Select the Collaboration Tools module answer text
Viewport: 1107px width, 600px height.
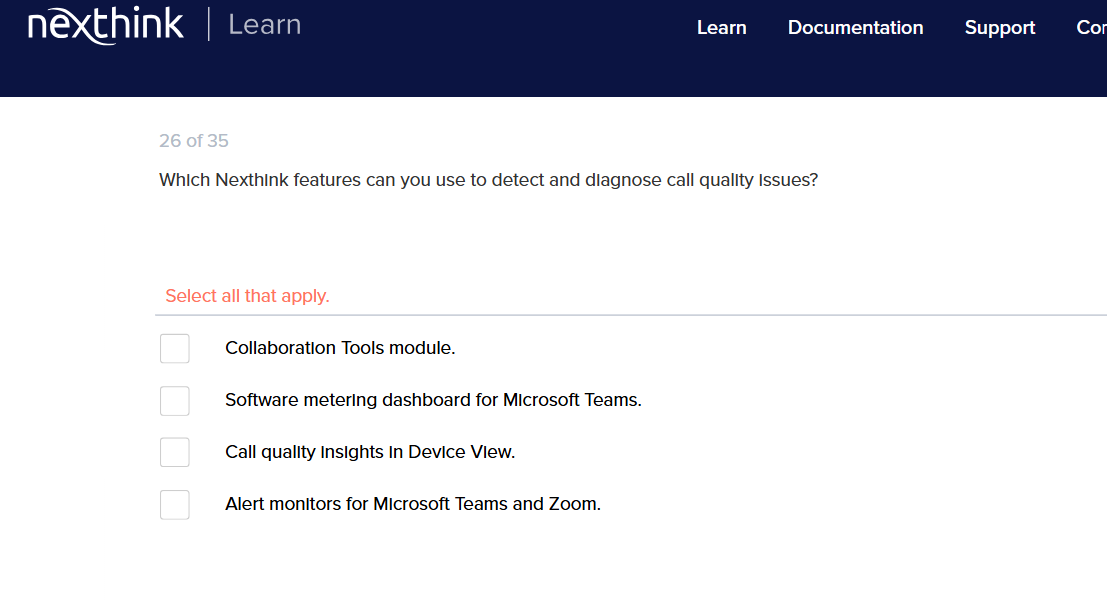[339, 348]
